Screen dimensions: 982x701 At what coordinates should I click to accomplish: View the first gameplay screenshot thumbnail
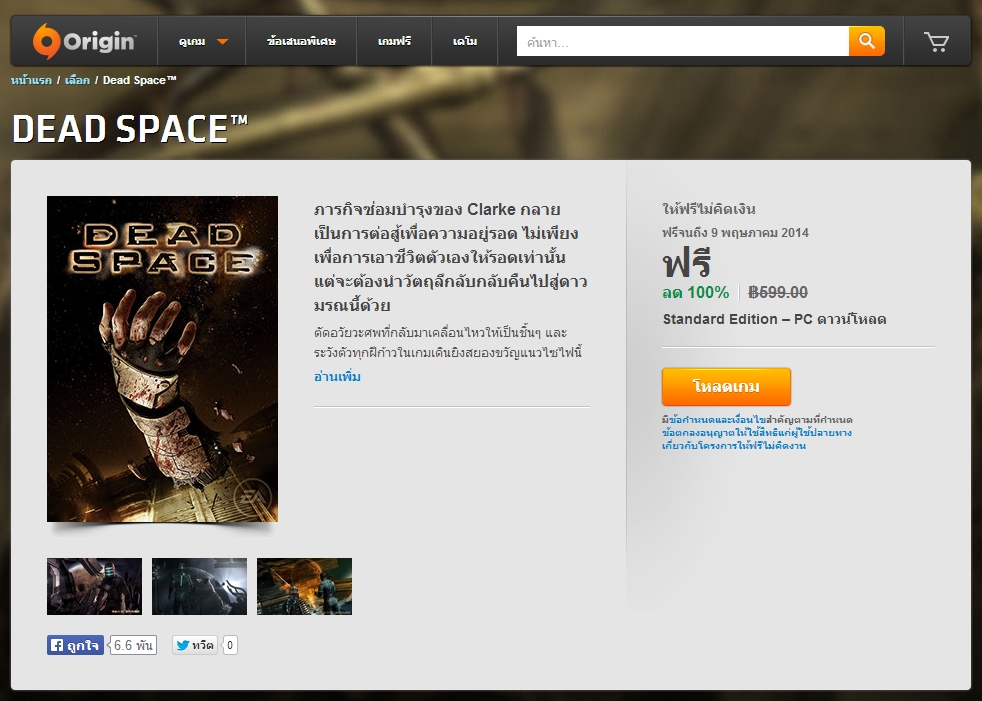(x=95, y=586)
